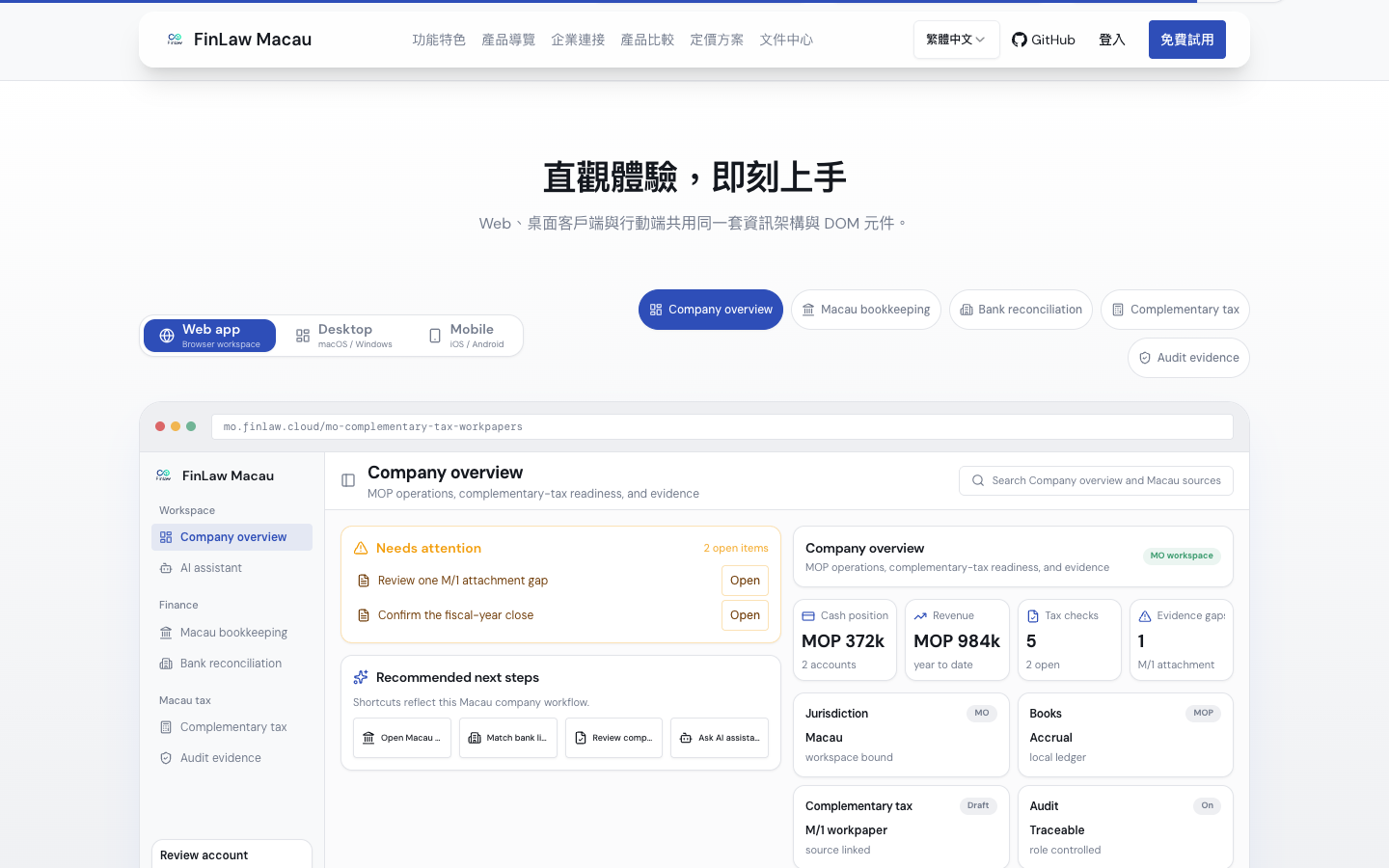
Task: Click Open for Review one M/1 attachment gap
Action: pos(745,581)
